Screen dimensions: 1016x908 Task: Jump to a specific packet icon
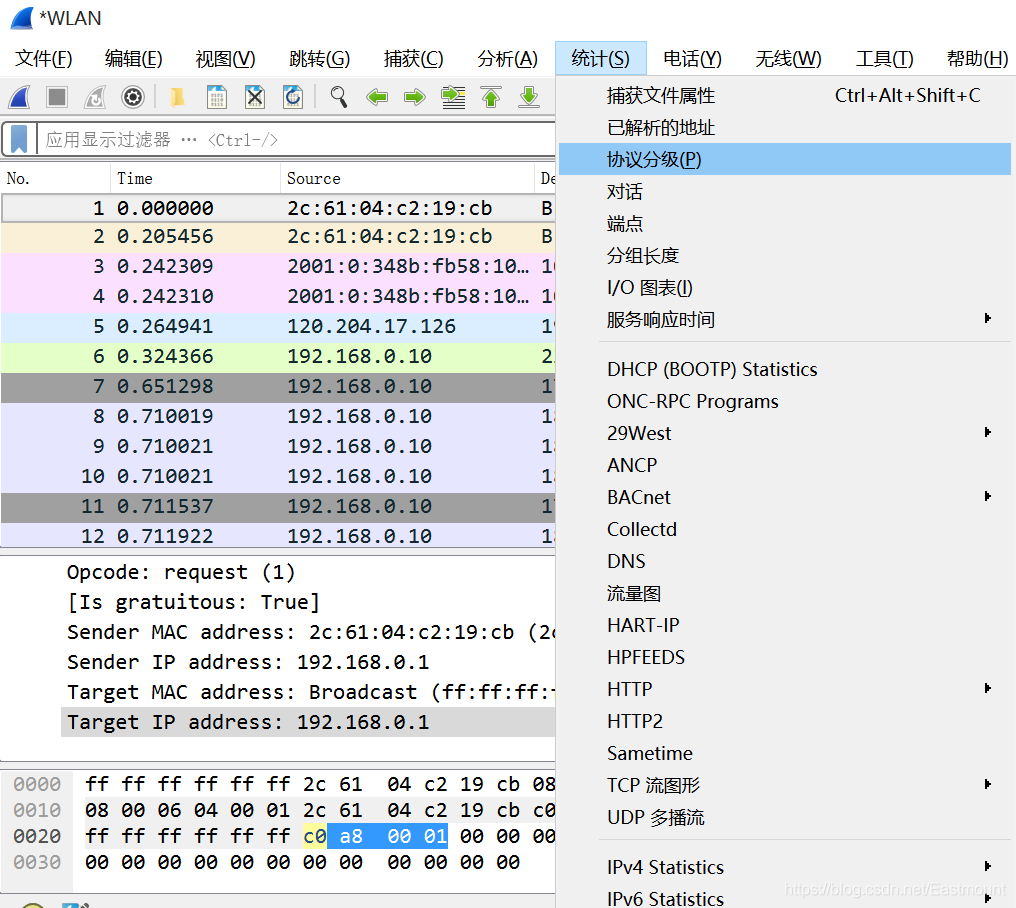[453, 97]
